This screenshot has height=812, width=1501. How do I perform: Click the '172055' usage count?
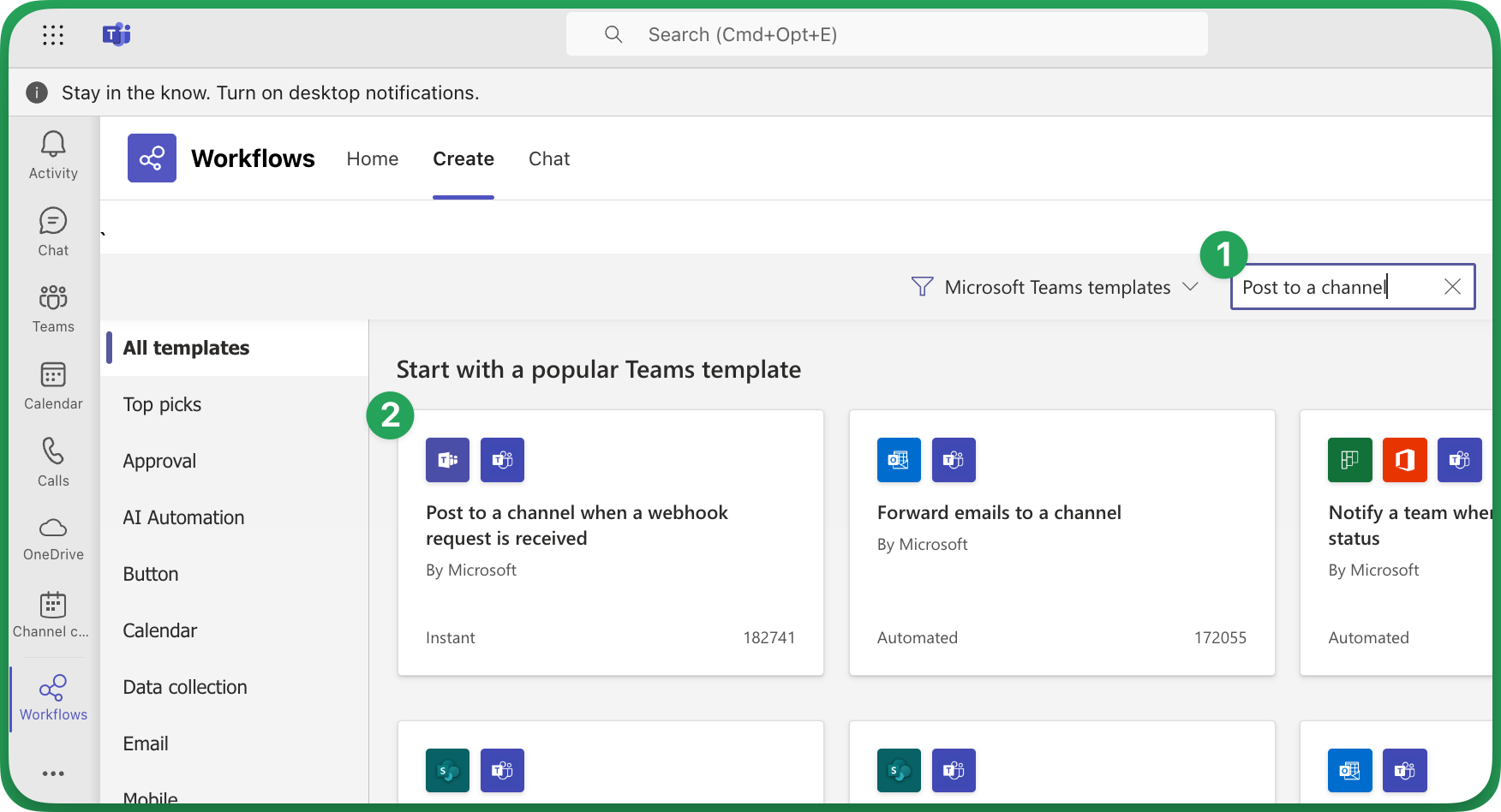tap(1220, 637)
